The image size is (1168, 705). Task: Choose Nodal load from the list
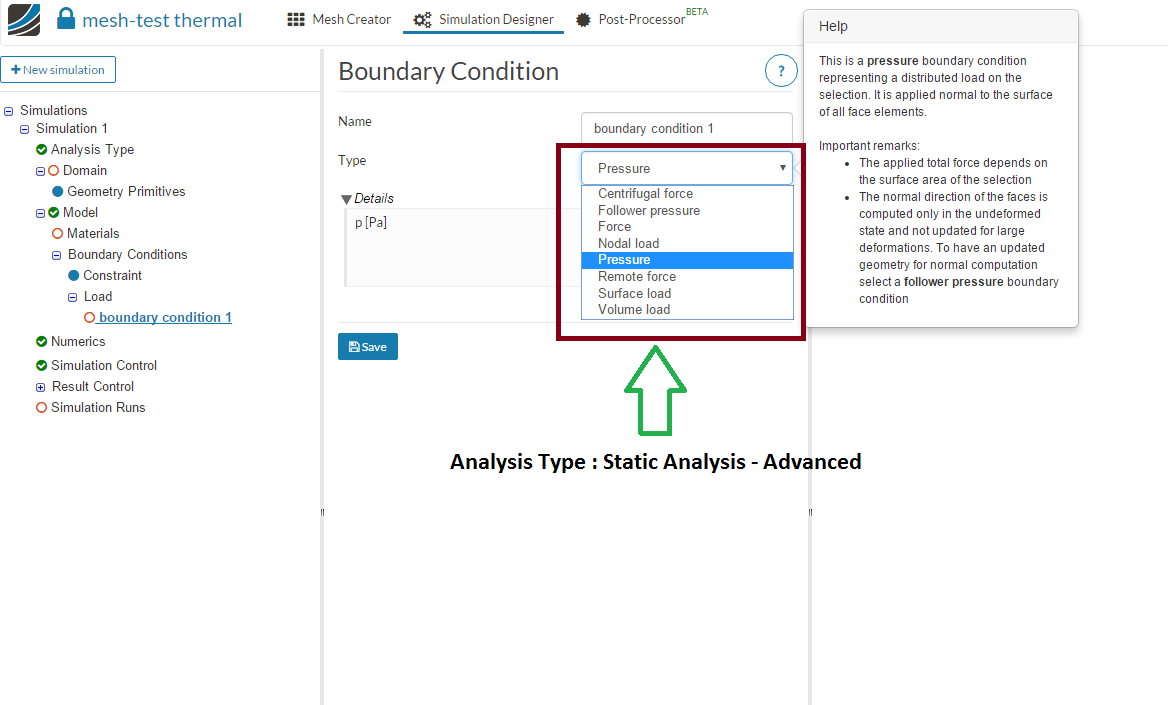(x=687, y=244)
